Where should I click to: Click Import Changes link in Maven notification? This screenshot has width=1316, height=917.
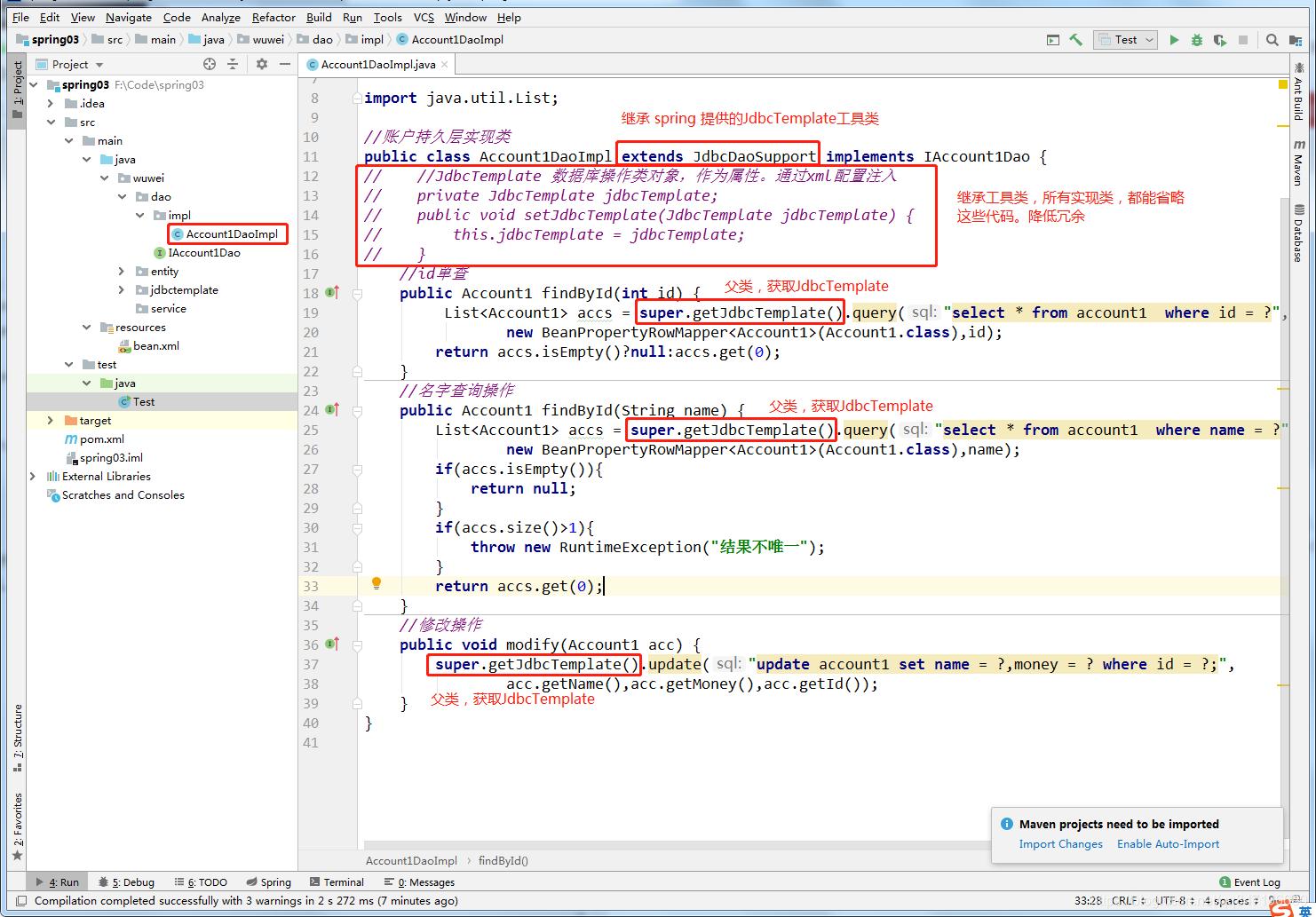(x=1060, y=844)
